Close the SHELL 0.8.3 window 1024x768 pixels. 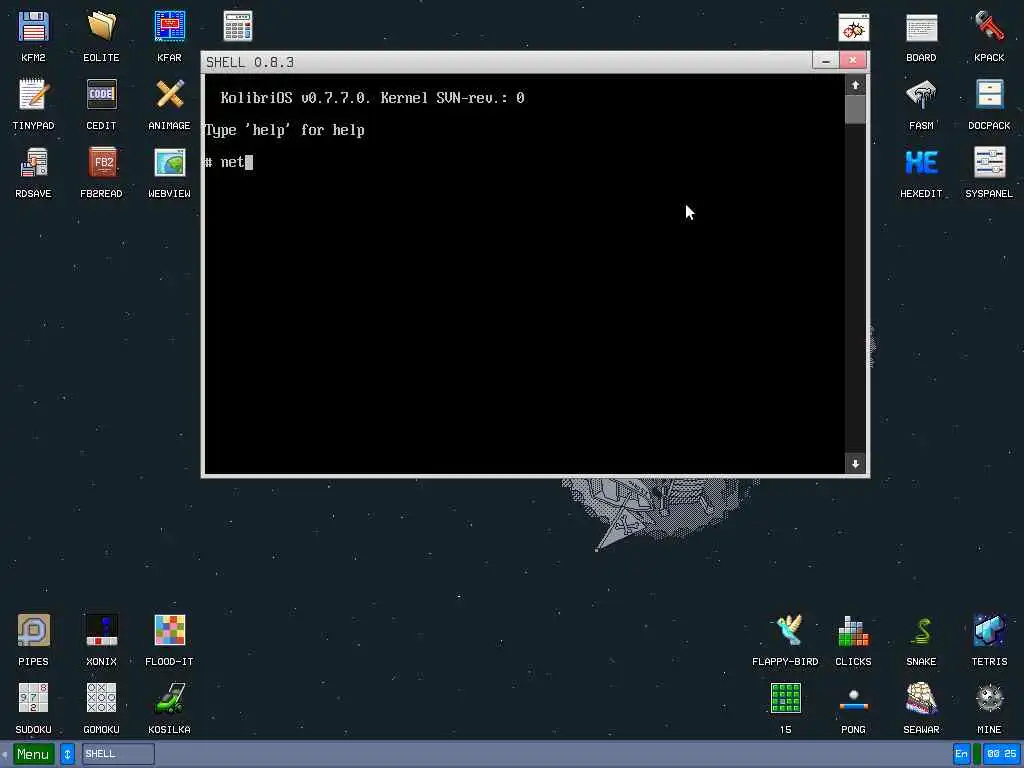[853, 61]
